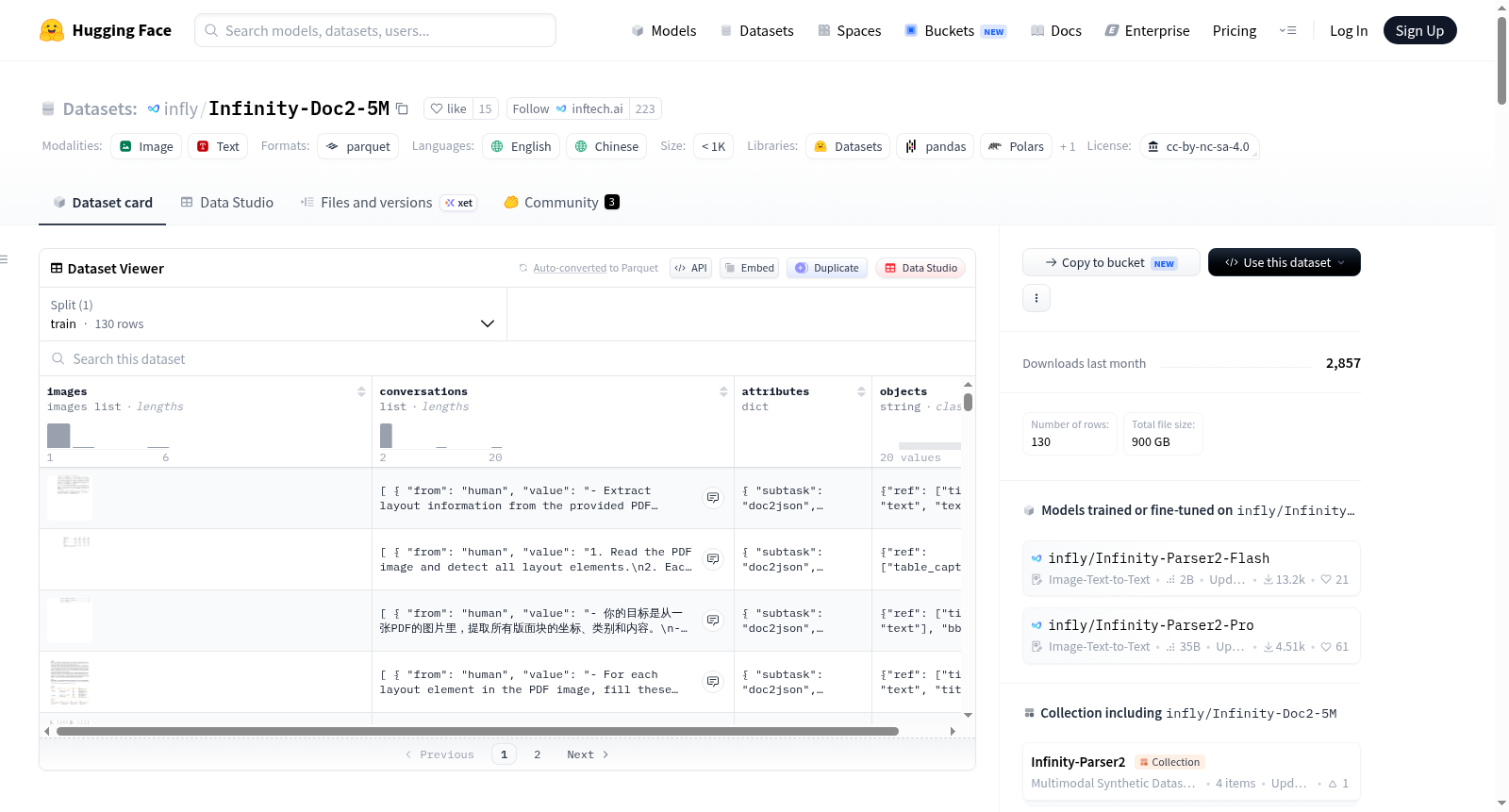
Task: Filter by the Image modality tag
Action: [146, 146]
